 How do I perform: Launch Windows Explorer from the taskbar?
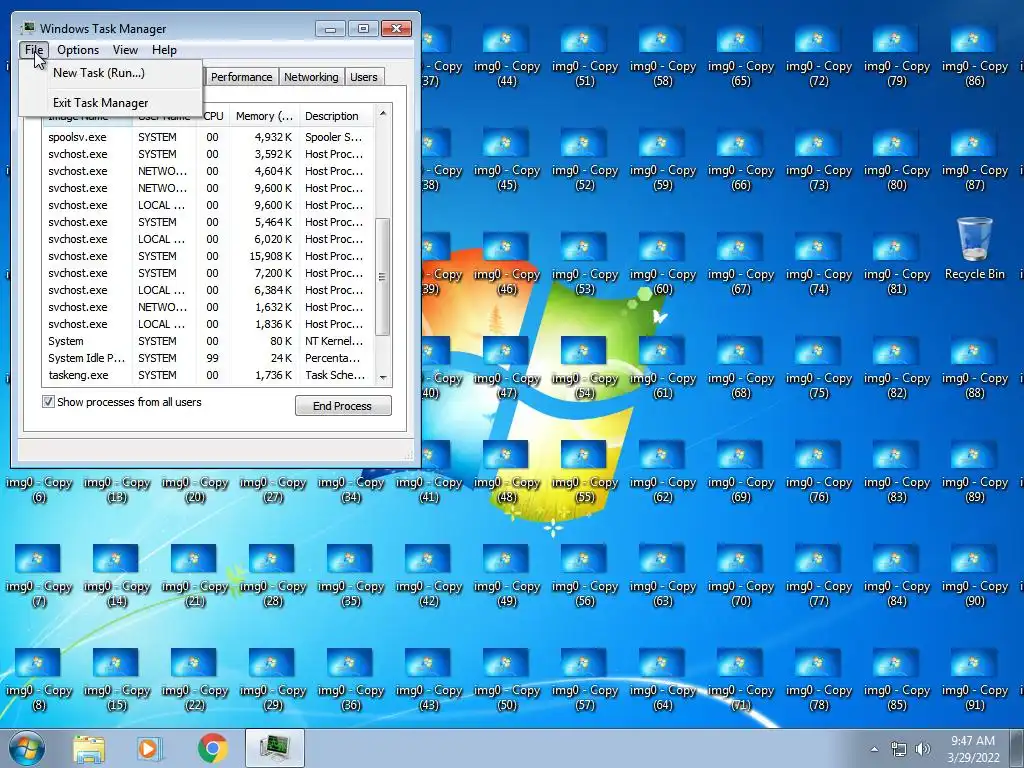[x=89, y=748]
